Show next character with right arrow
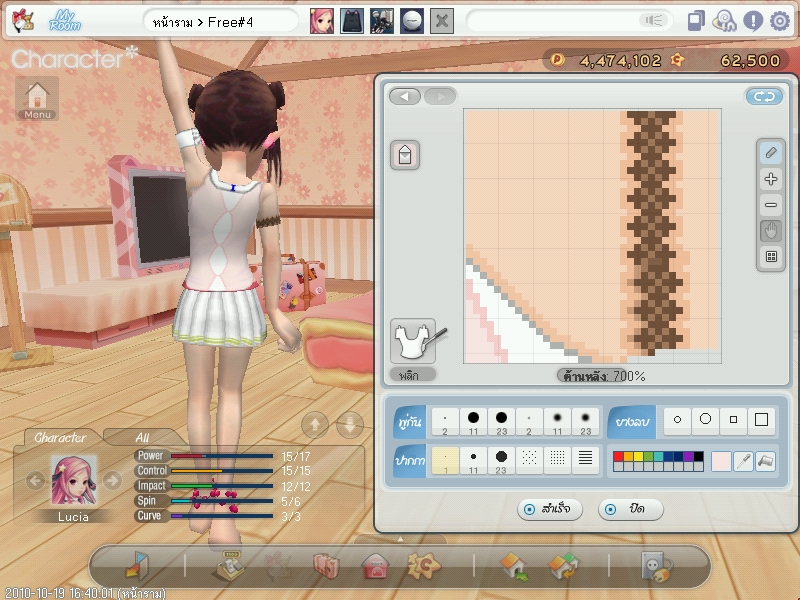This screenshot has height=600, width=800. pyautogui.click(x=112, y=480)
